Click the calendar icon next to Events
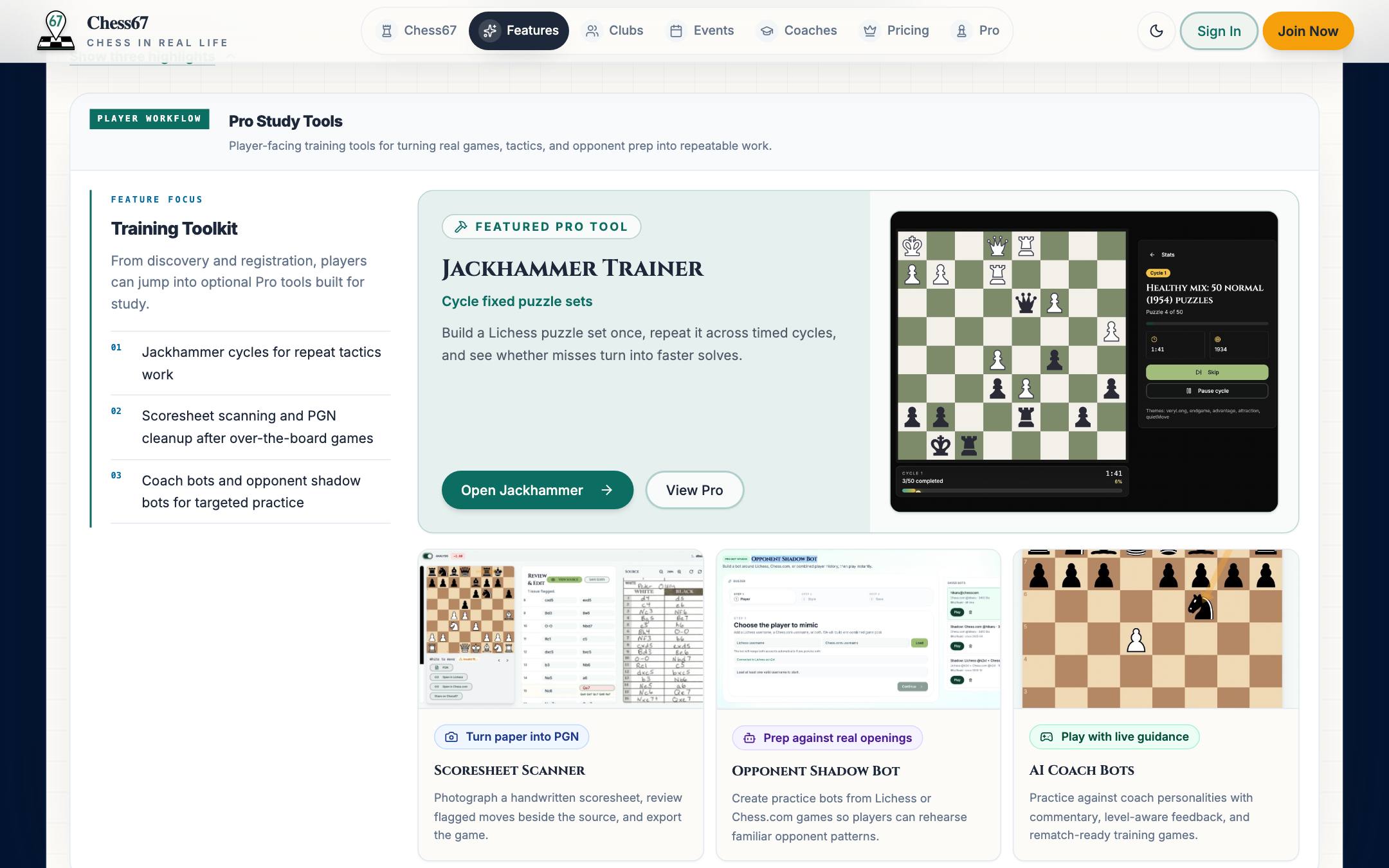Viewport: 1389px width, 868px height. [676, 31]
